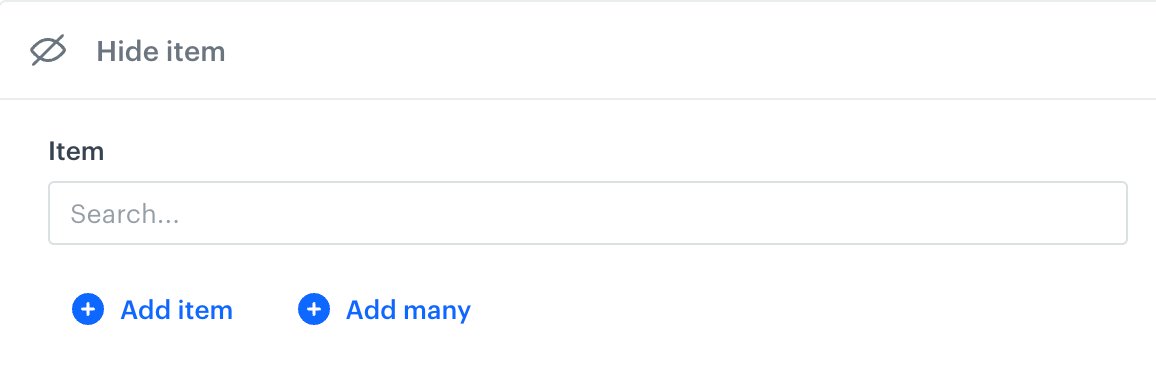Focus the Item search field
Screen dimensions: 1156x374
pyautogui.click(x=588, y=213)
